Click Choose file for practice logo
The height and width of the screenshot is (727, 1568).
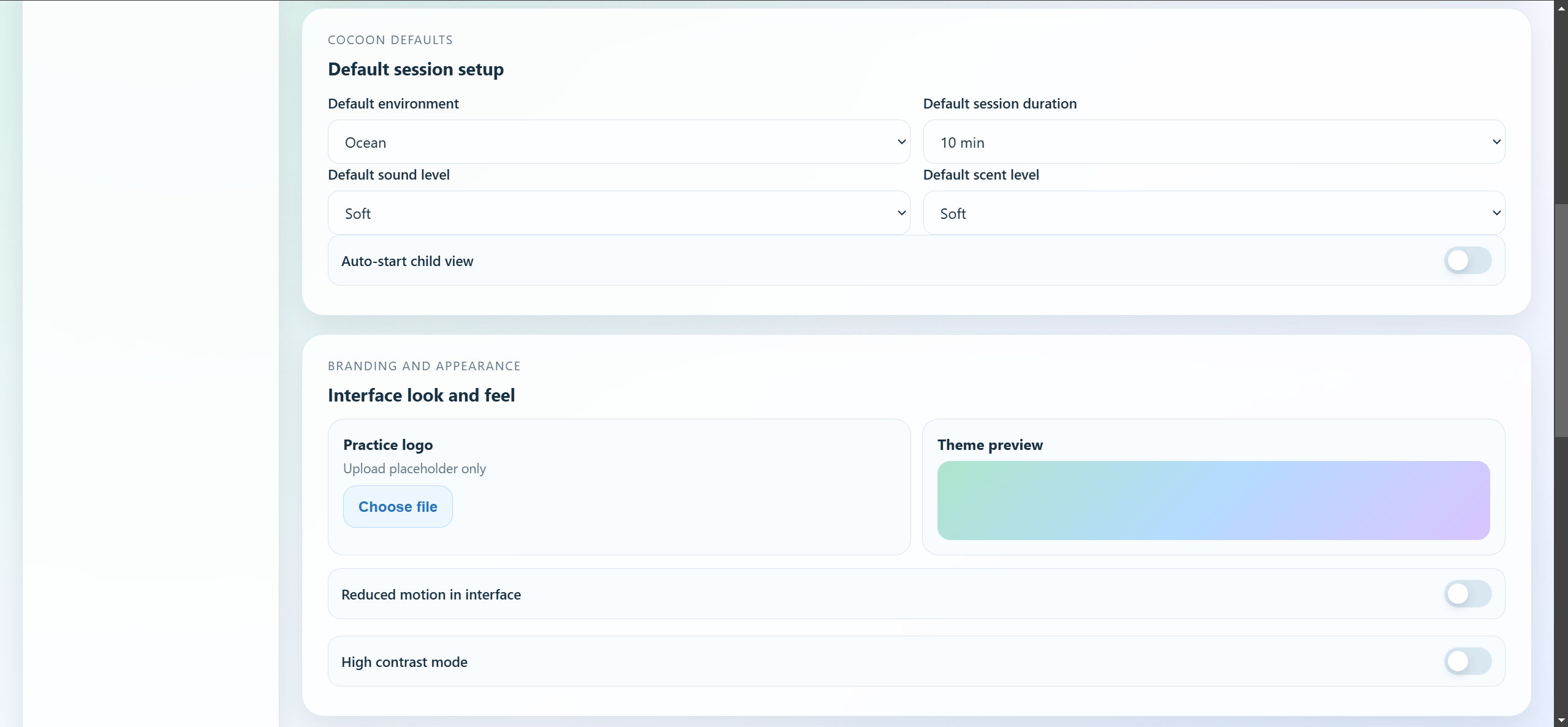pyautogui.click(x=398, y=507)
